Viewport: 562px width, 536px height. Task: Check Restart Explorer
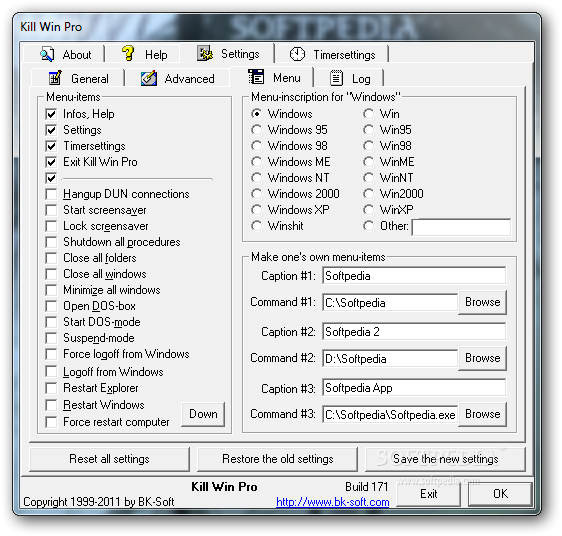point(51,388)
